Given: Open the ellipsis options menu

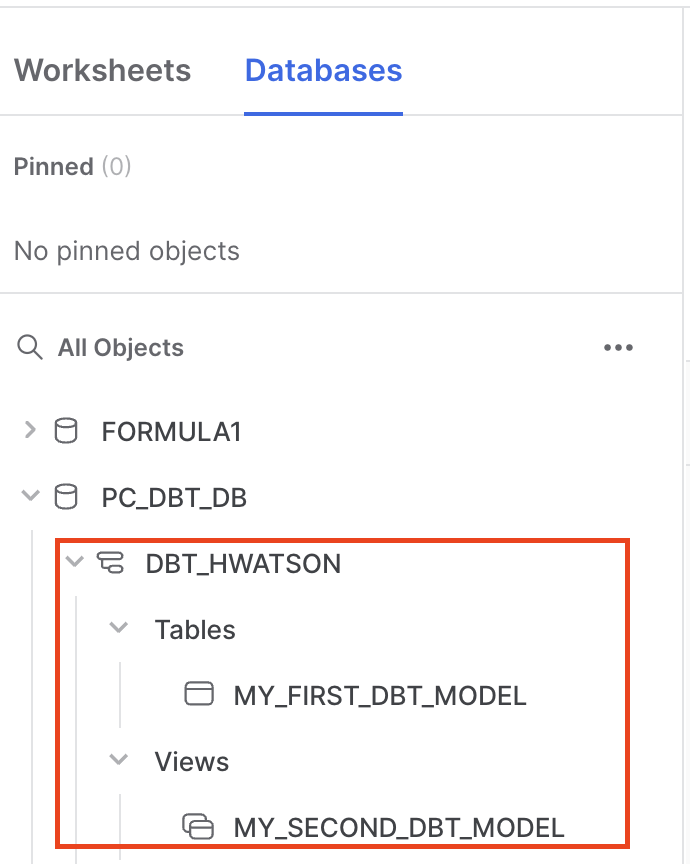Looking at the screenshot, I should coord(619,347).
